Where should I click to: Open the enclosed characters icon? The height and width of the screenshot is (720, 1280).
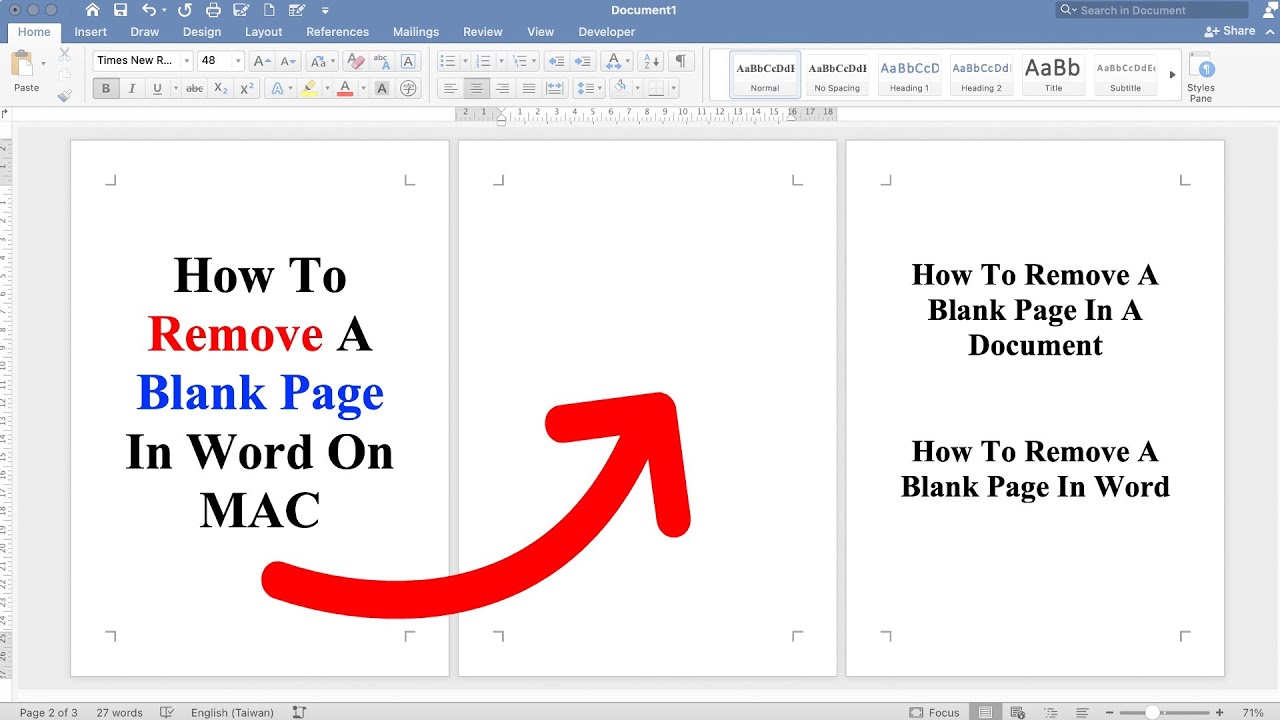(408, 88)
